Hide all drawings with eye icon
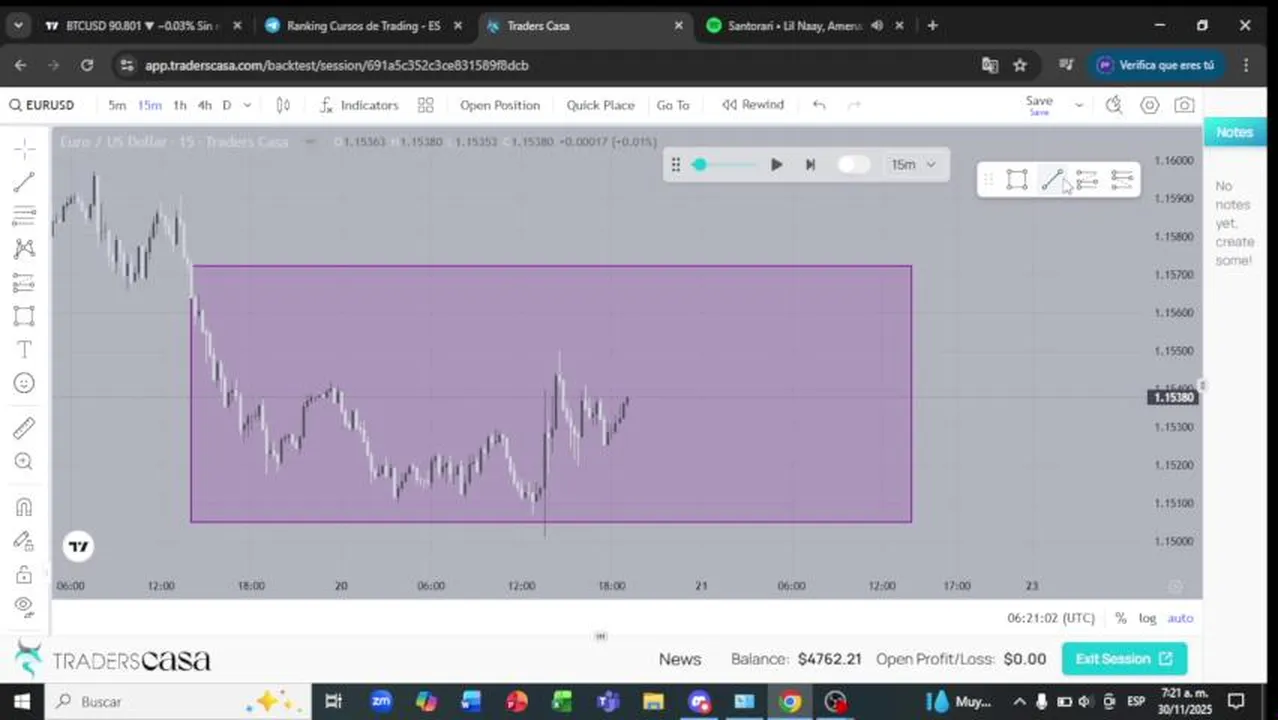Image resolution: width=1278 pixels, height=720 pixels. (x=25, y=606)
